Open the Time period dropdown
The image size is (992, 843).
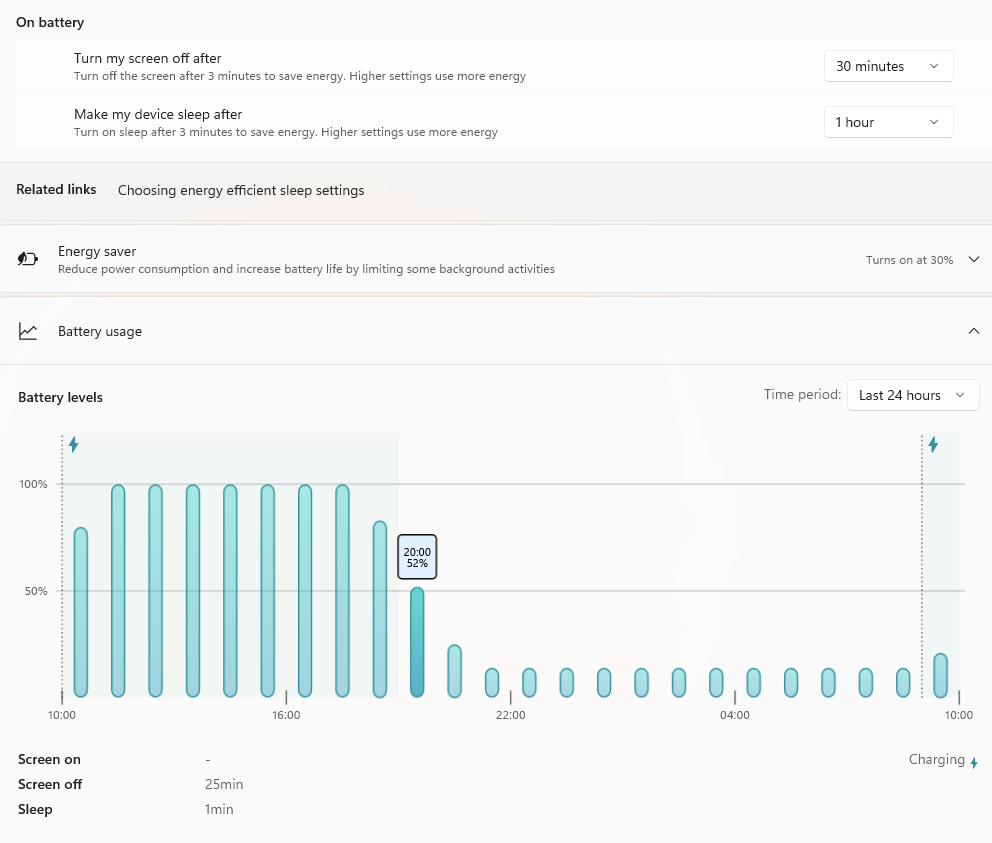[912, 395]
